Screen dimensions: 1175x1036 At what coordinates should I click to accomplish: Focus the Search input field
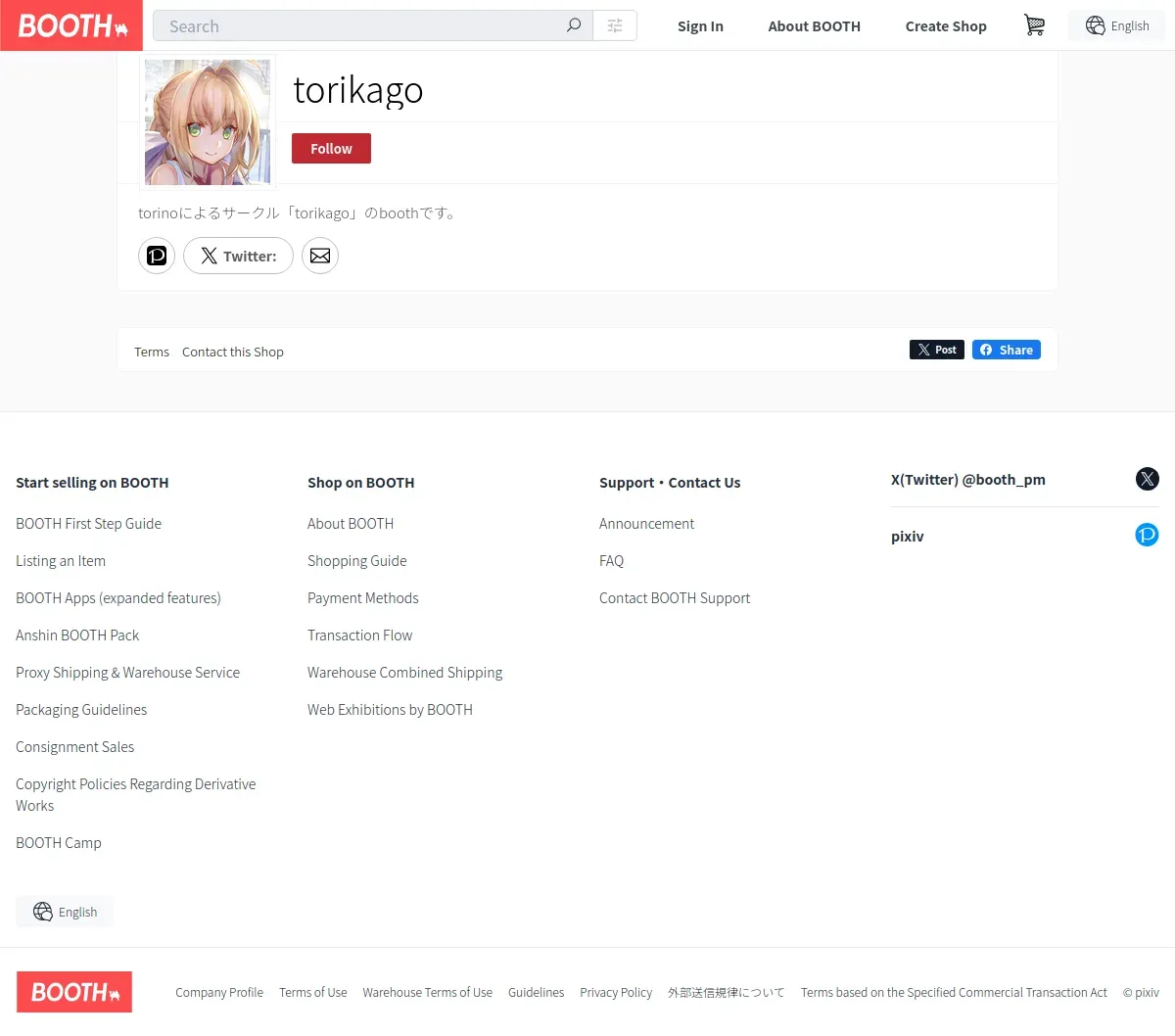[x=358, y=25]
